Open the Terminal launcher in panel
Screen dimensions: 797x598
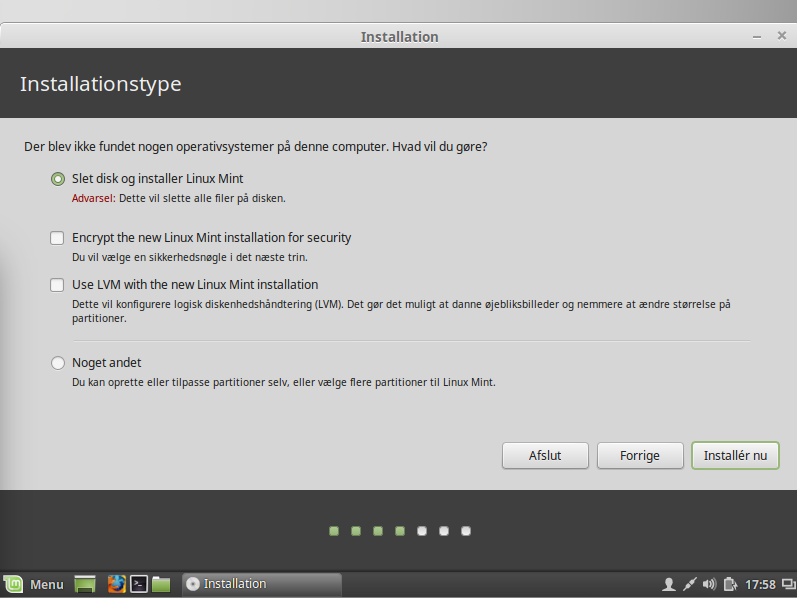[139, 584]
